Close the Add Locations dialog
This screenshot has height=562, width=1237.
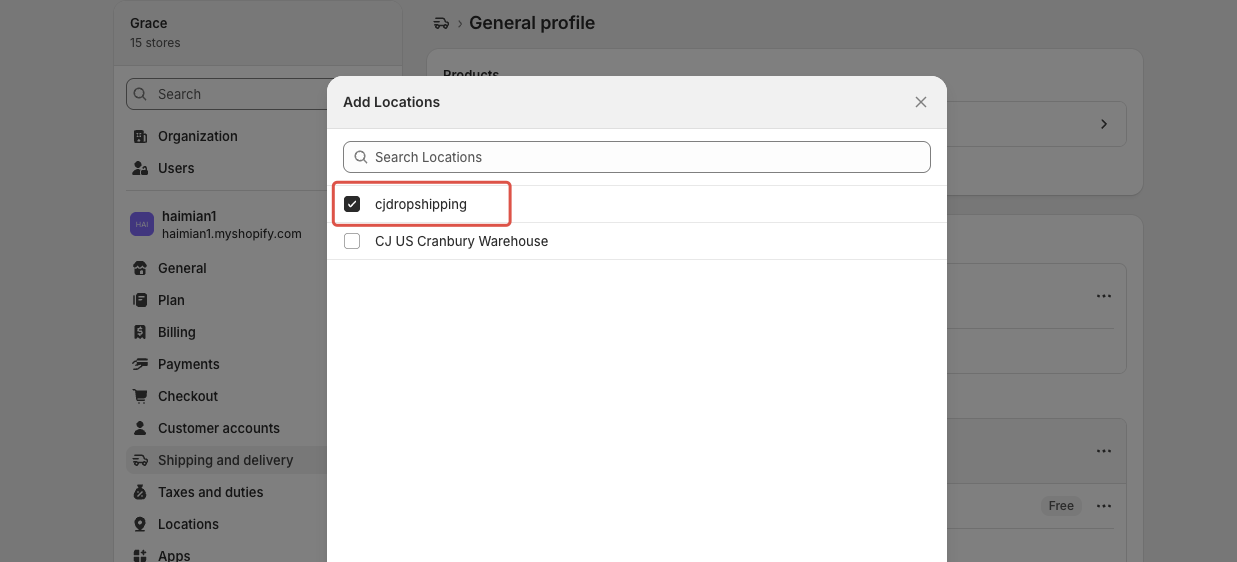coord(921,102)
